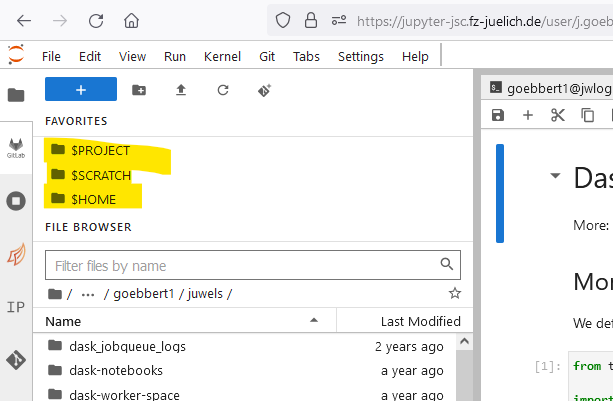Open the Help menu
Screen dimensions: 613x401
(x=415, y=57)
